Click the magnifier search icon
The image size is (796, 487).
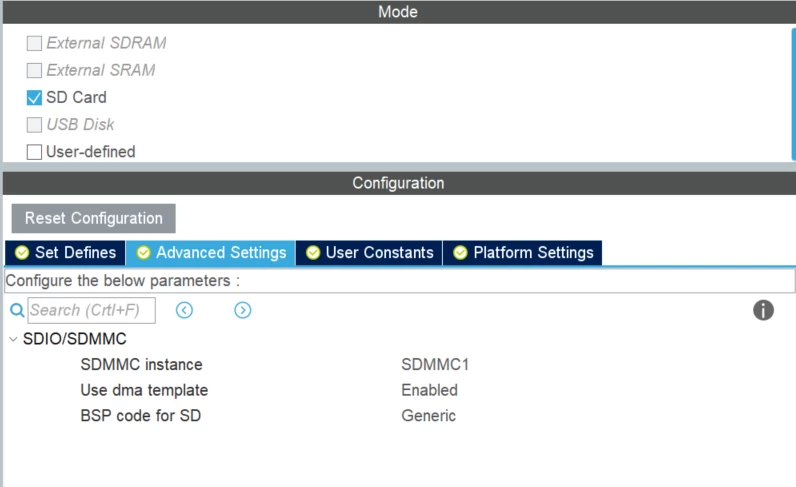17,310
